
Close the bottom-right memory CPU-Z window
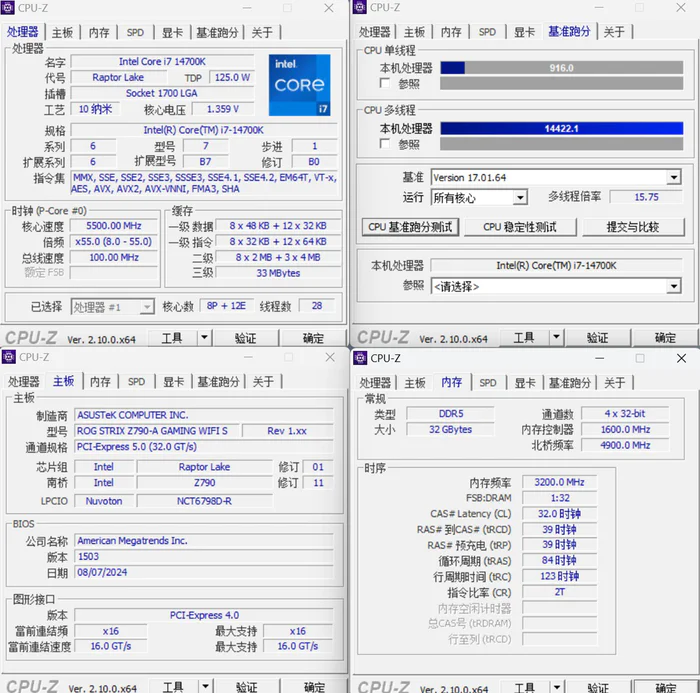(x=681, y=358)
